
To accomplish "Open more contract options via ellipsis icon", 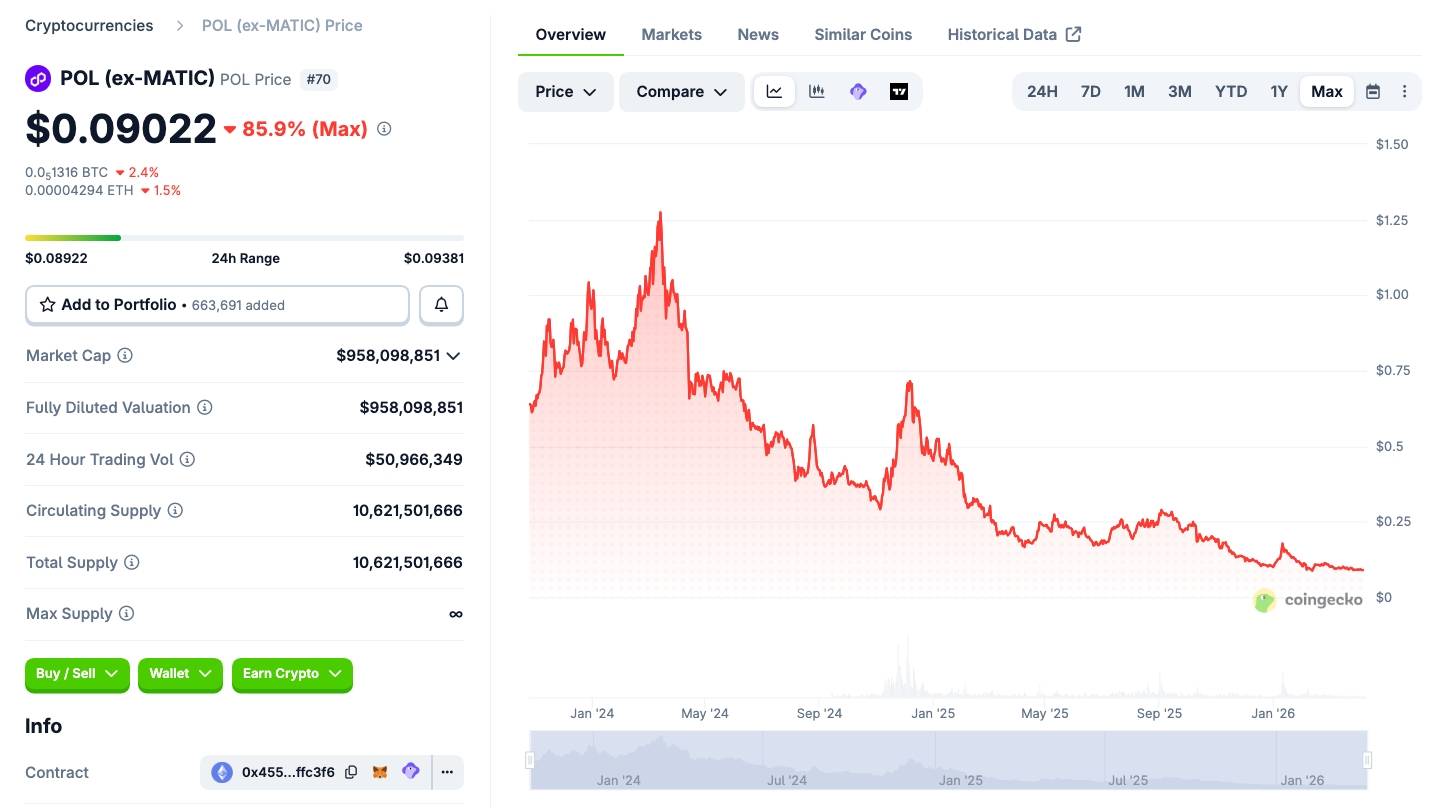I will 447,772.
